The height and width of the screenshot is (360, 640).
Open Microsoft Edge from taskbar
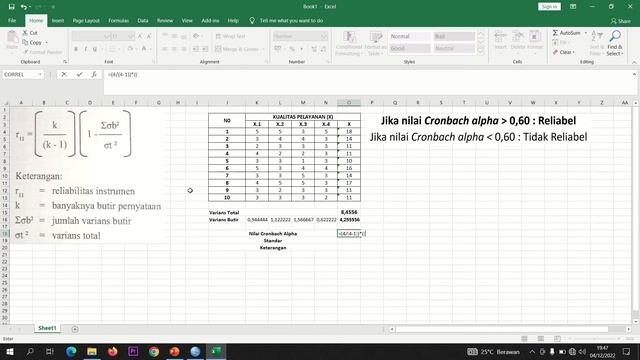(71, 351)
